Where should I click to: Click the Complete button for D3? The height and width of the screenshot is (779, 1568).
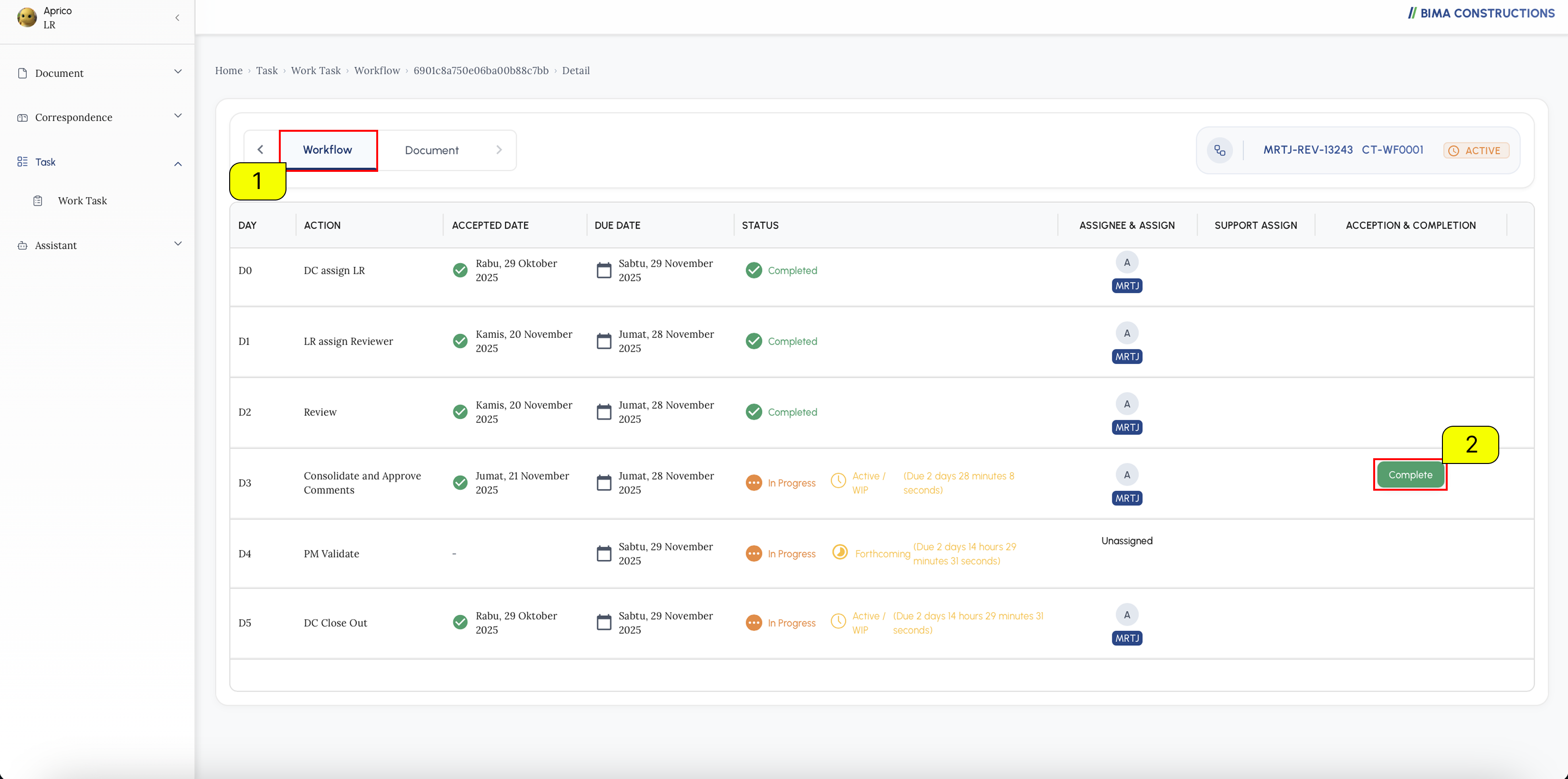pyautogui.click(x=1410, y=475)
